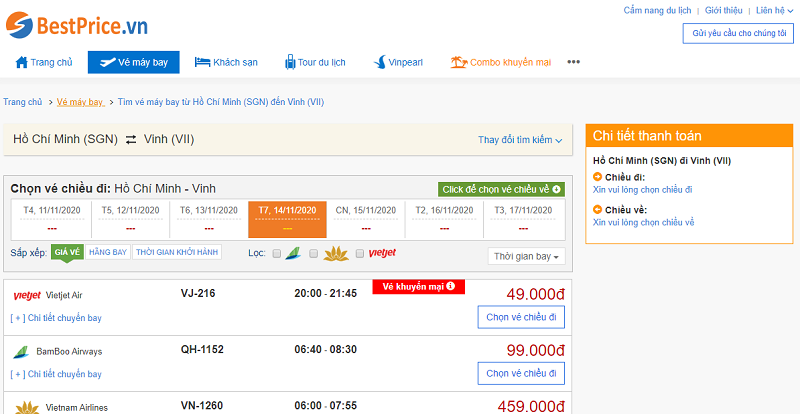
Task: Click the Vietnam Airlines logo in VN-1260 row
Action: (27, 408)
